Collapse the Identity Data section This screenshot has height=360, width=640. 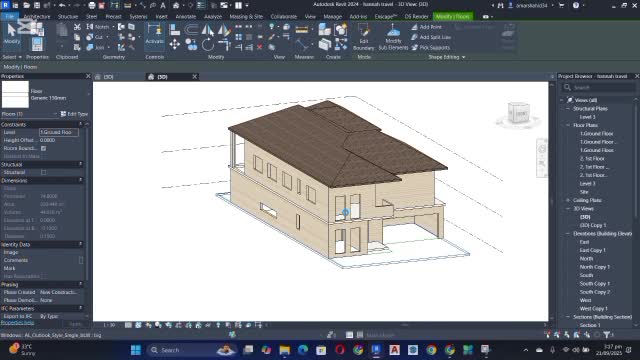pyautogui.click(x=80, y=244)
